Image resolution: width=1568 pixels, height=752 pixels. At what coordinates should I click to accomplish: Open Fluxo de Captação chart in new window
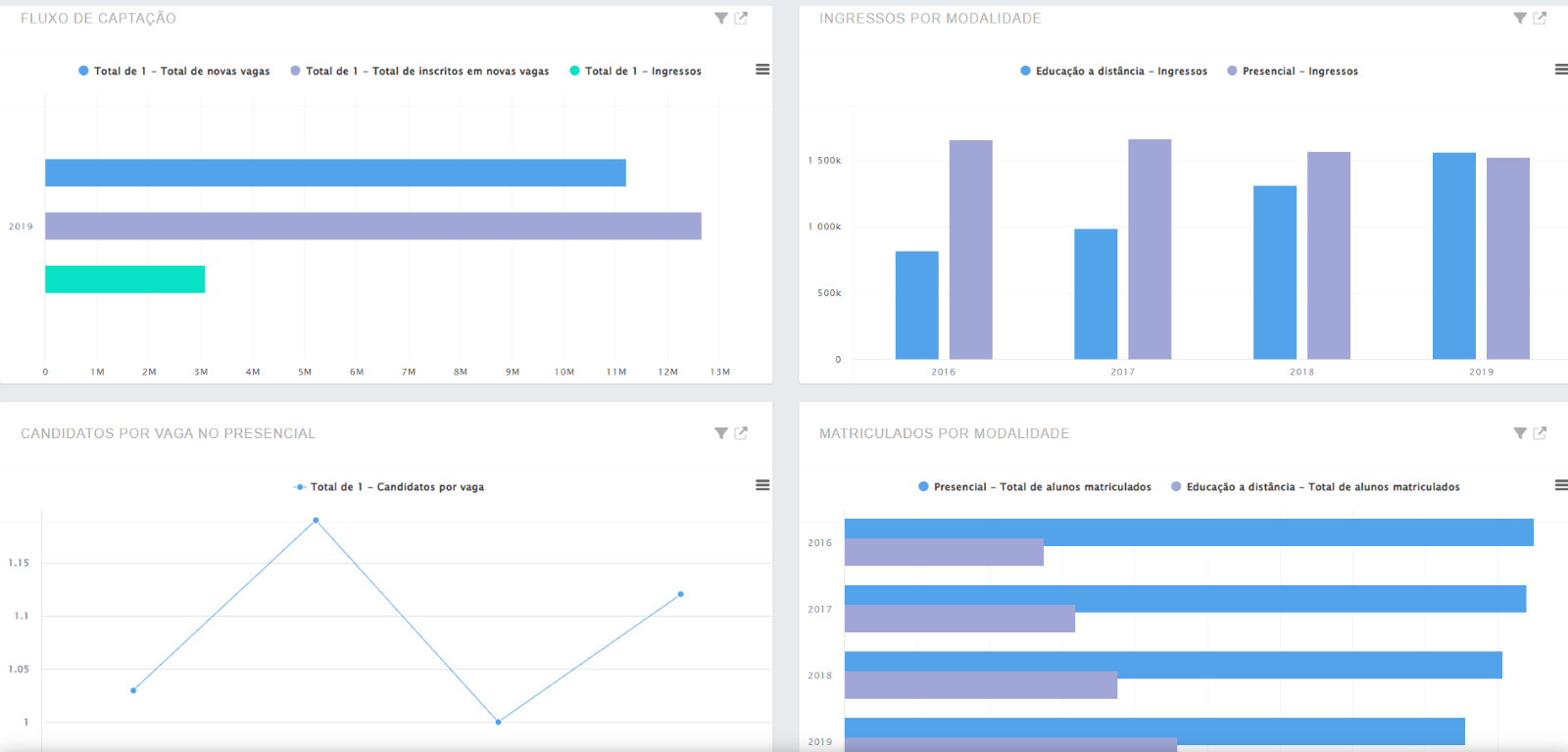[741, 18]
